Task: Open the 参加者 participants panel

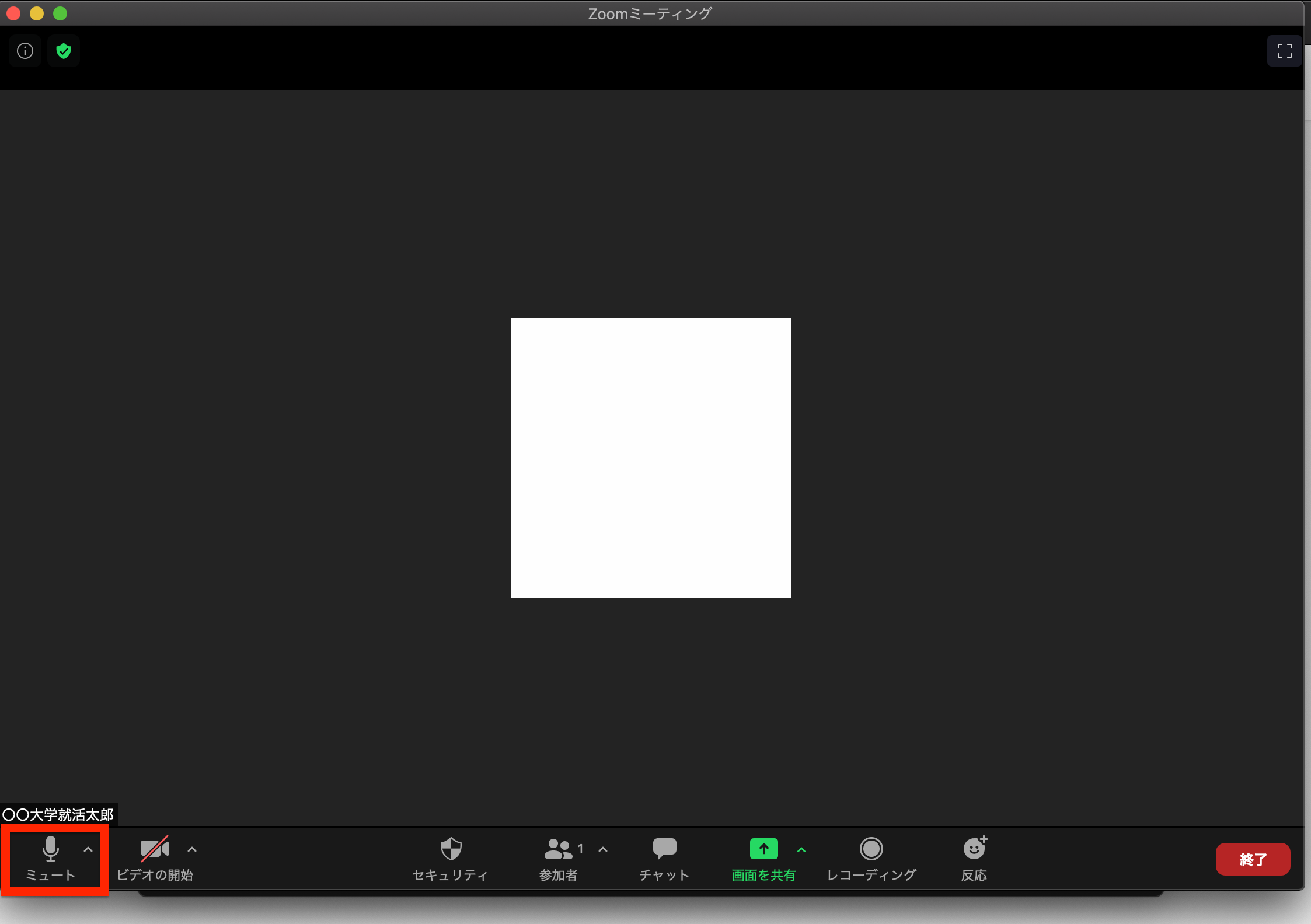Action: point(559,857)
